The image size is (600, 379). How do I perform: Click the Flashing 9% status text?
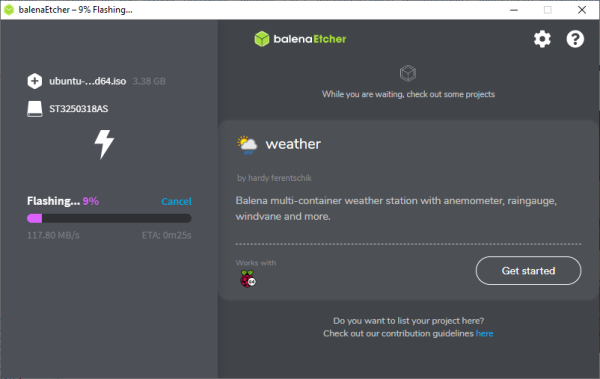63,201
